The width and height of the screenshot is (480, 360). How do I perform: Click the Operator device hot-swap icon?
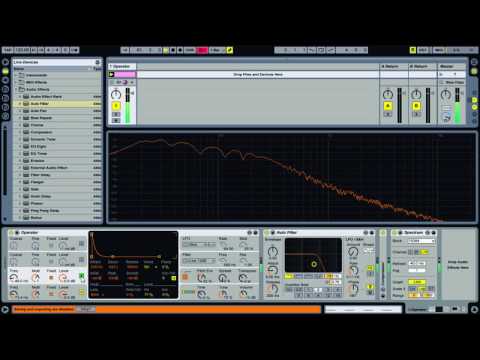[x=250, y=232]
